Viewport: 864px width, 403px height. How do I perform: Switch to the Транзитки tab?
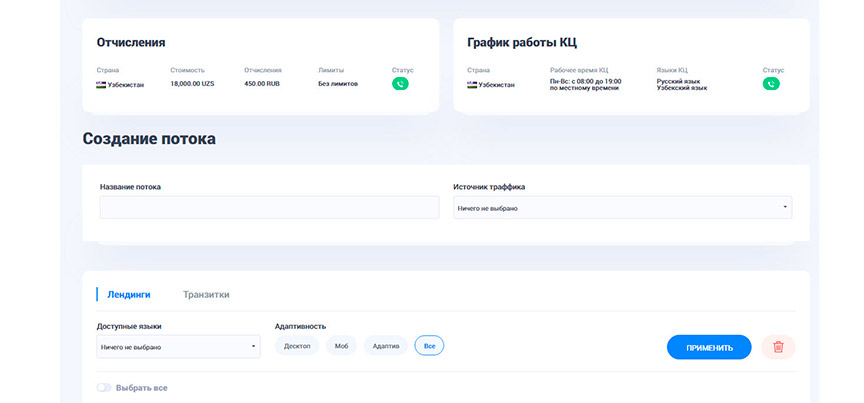coord(206,295)
